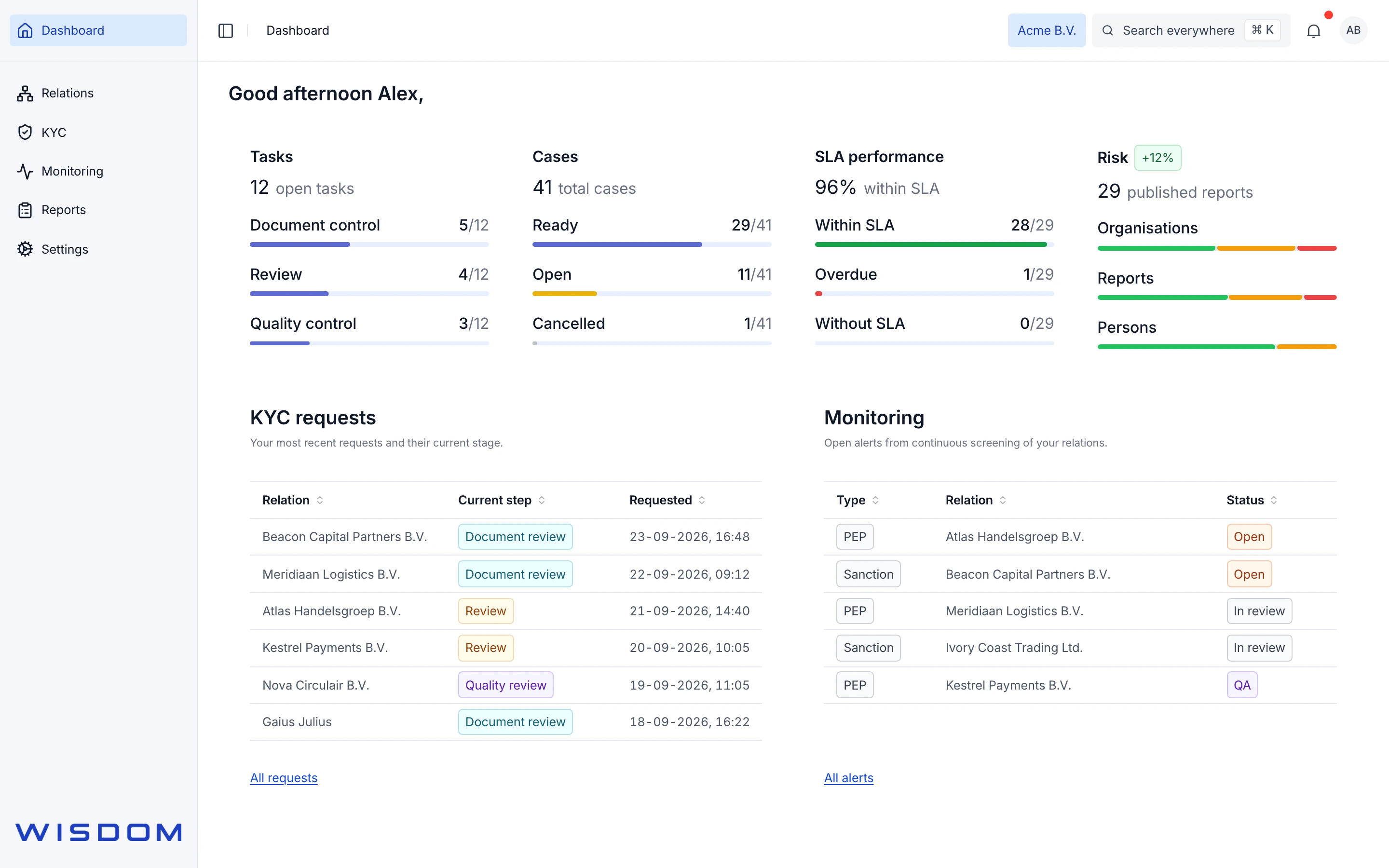The image size is (1389, 868).
Task: Click Sanction type for Beacon Capital alert
Action: (869, 574)
